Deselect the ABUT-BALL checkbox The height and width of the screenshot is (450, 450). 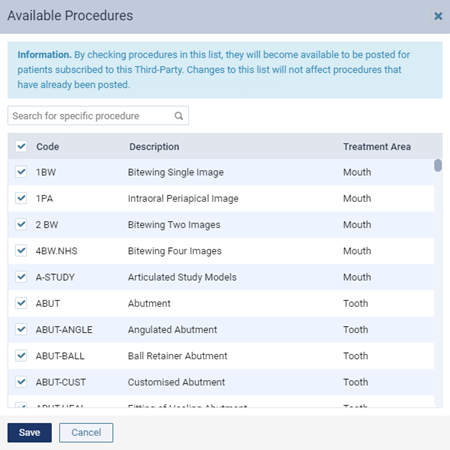coord(21,356)
